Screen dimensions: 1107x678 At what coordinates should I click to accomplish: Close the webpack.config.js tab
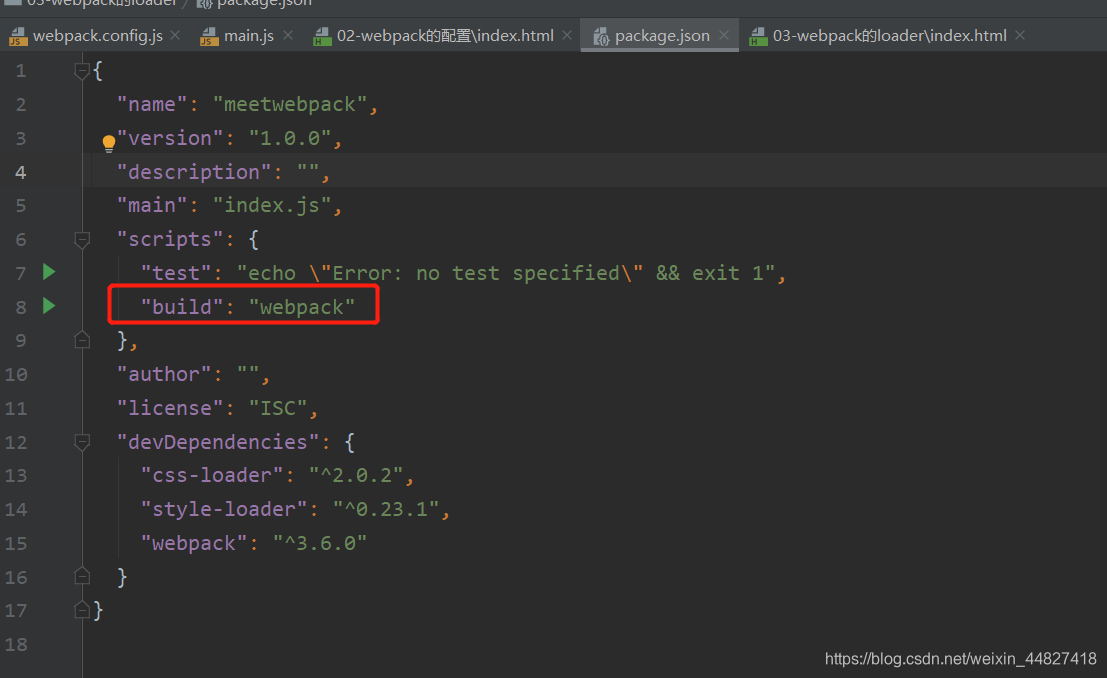pyautogui.click(x=175, y=35)
